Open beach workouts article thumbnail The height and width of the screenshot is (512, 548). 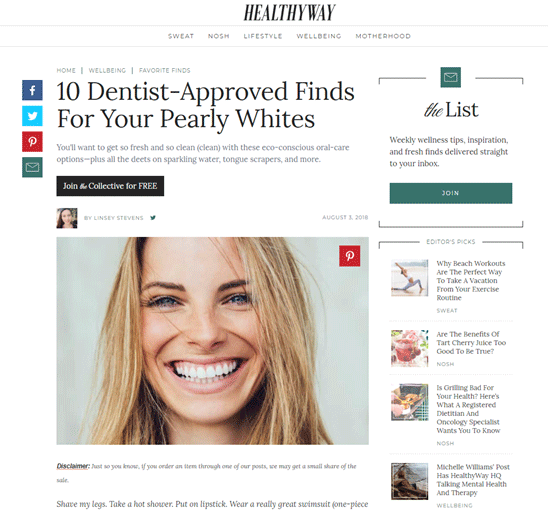coord(409,278)
